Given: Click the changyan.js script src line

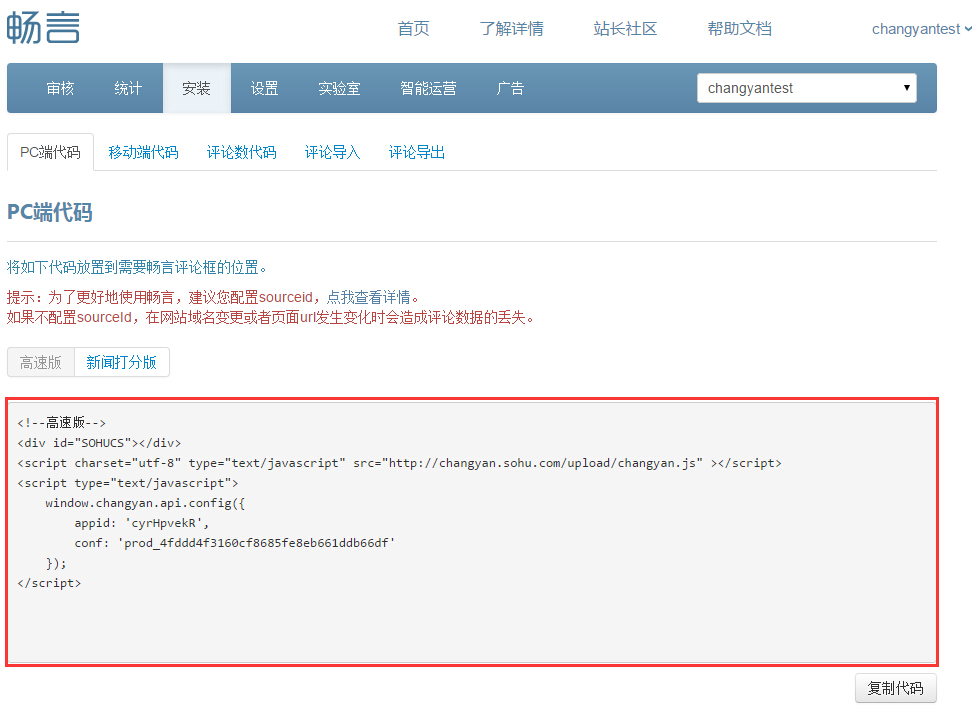Looking at the screenshot, I should (399, 463).
